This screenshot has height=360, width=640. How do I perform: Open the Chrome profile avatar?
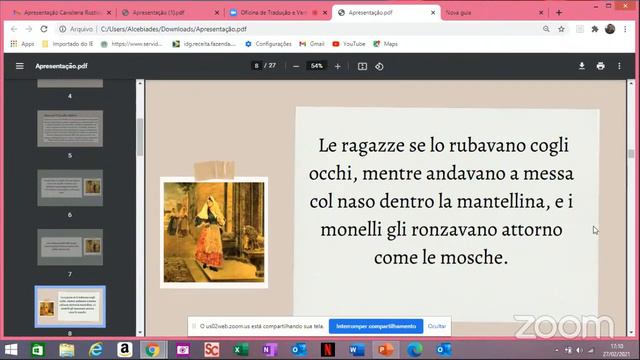[610, 29]
